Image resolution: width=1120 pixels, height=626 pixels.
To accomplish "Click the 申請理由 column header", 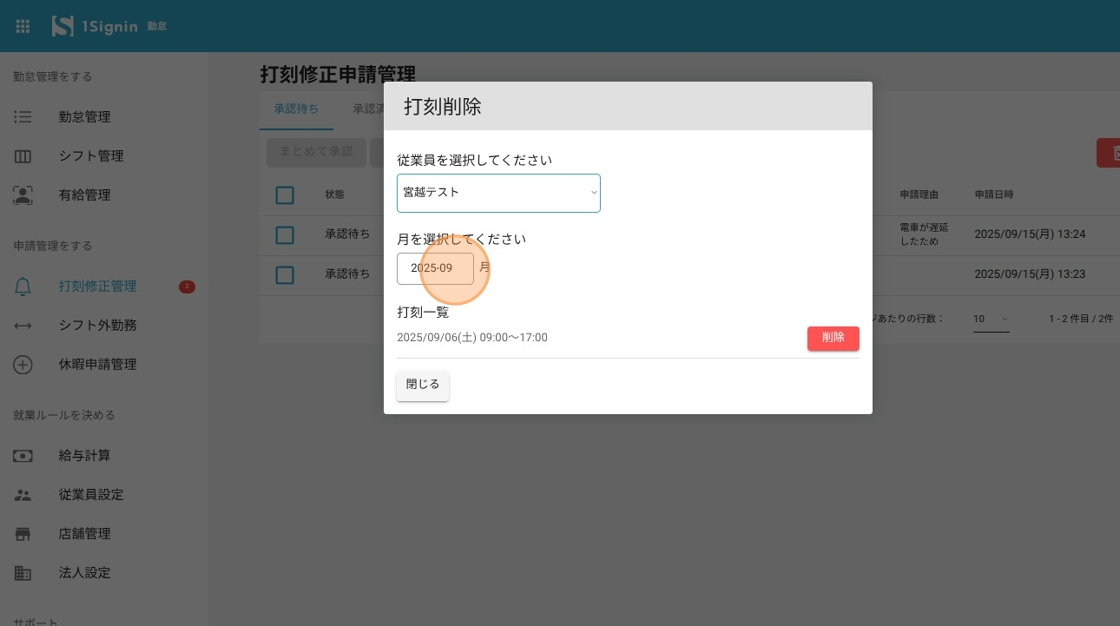I will pyautogui.click(x=919, y=194).
